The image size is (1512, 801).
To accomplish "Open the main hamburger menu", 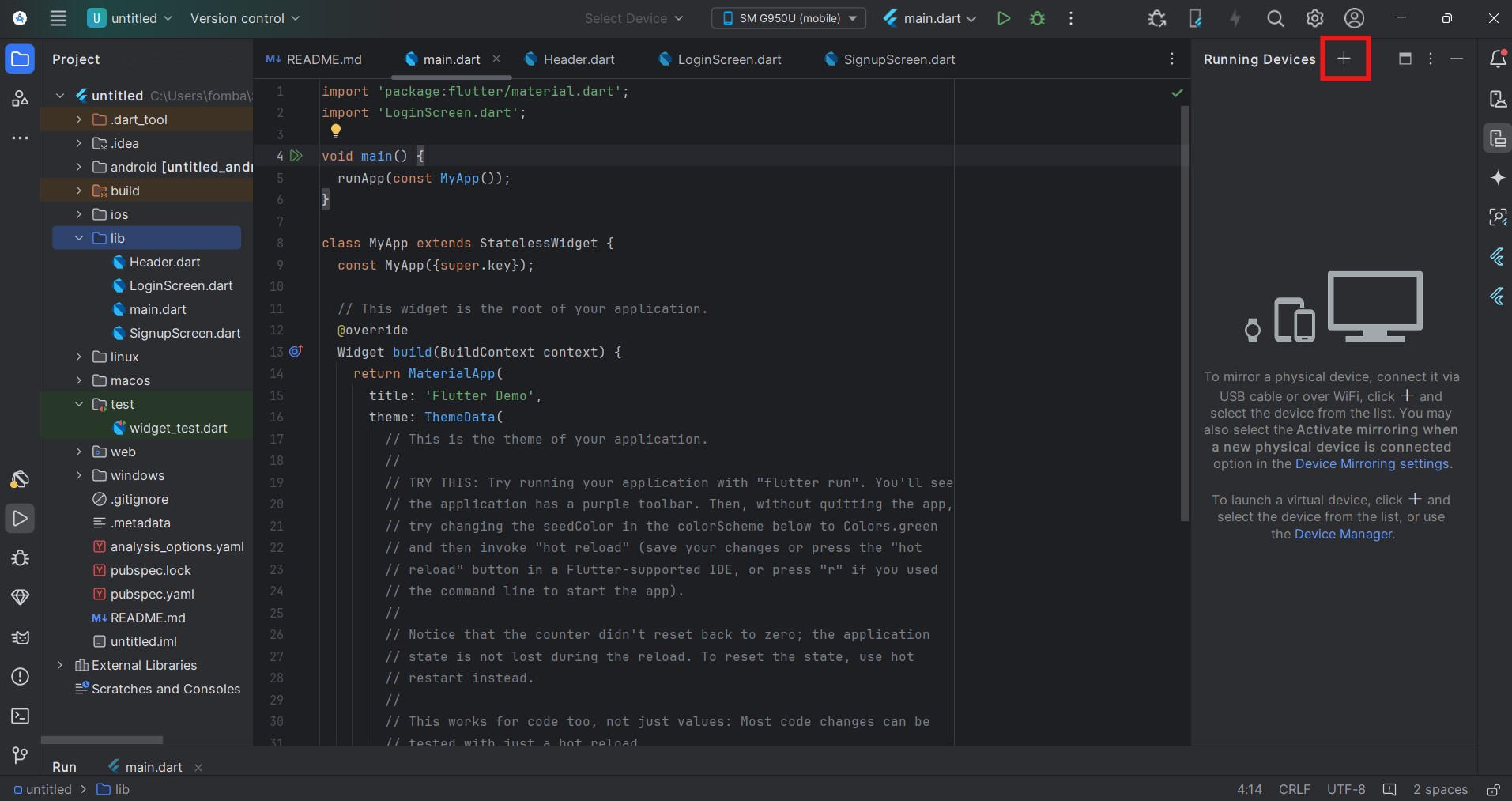I will (x=58, y=18).
